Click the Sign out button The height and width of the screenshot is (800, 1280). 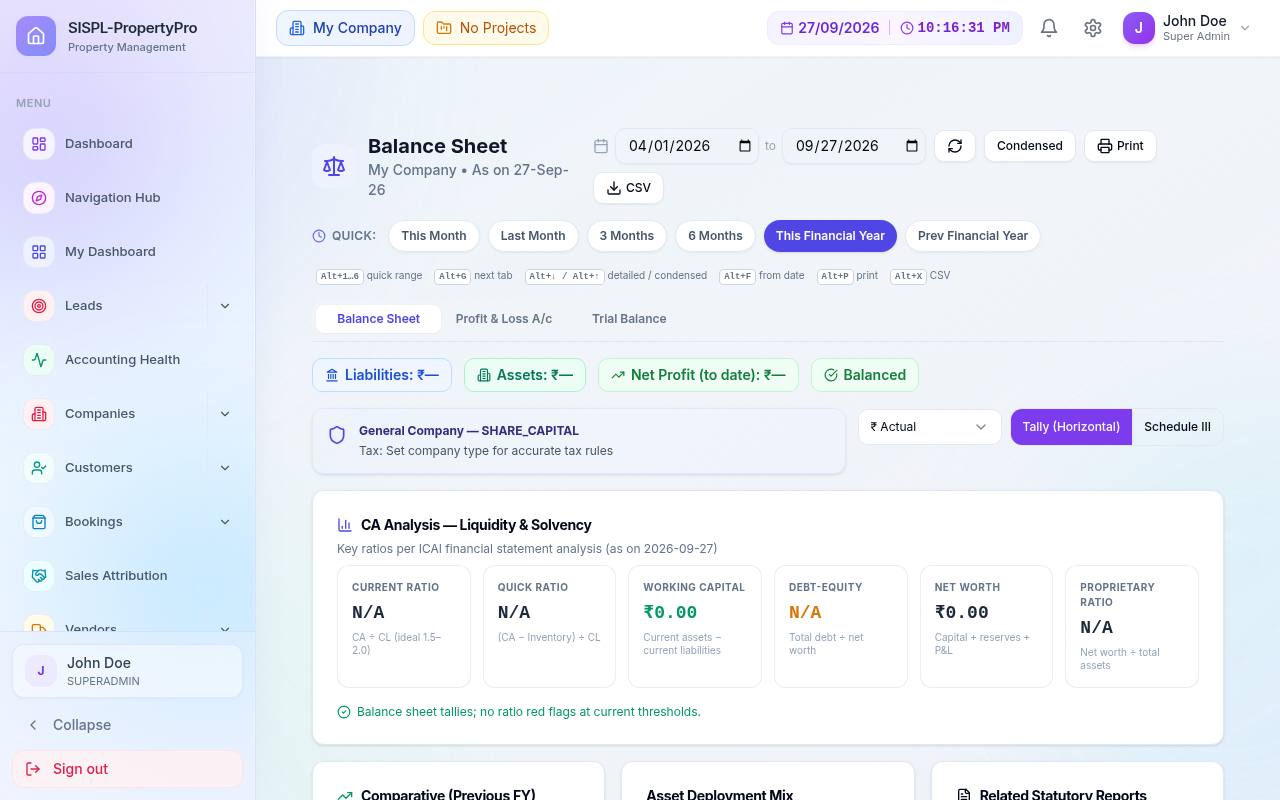point(128,769)
